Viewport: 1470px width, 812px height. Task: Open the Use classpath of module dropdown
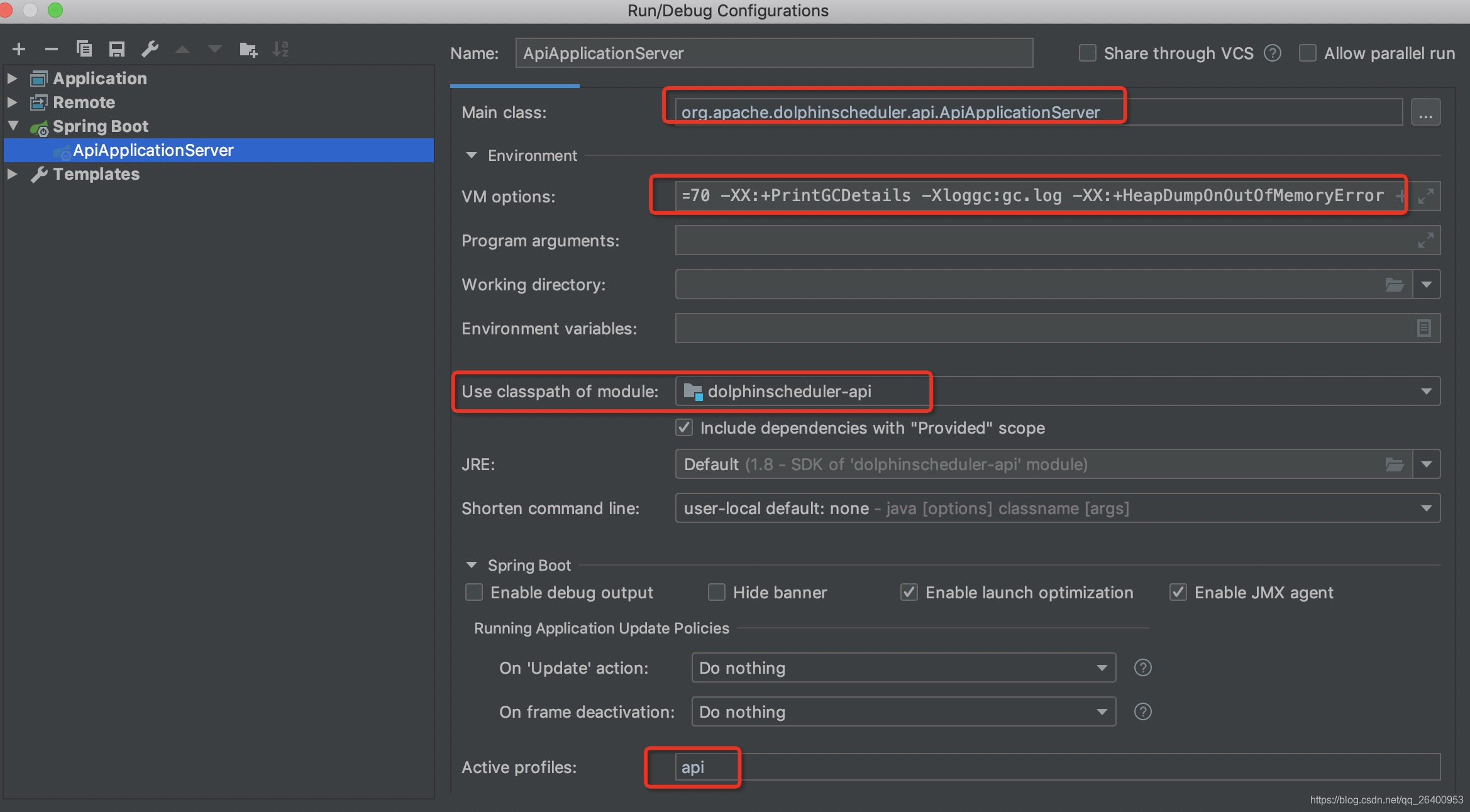1426,392
